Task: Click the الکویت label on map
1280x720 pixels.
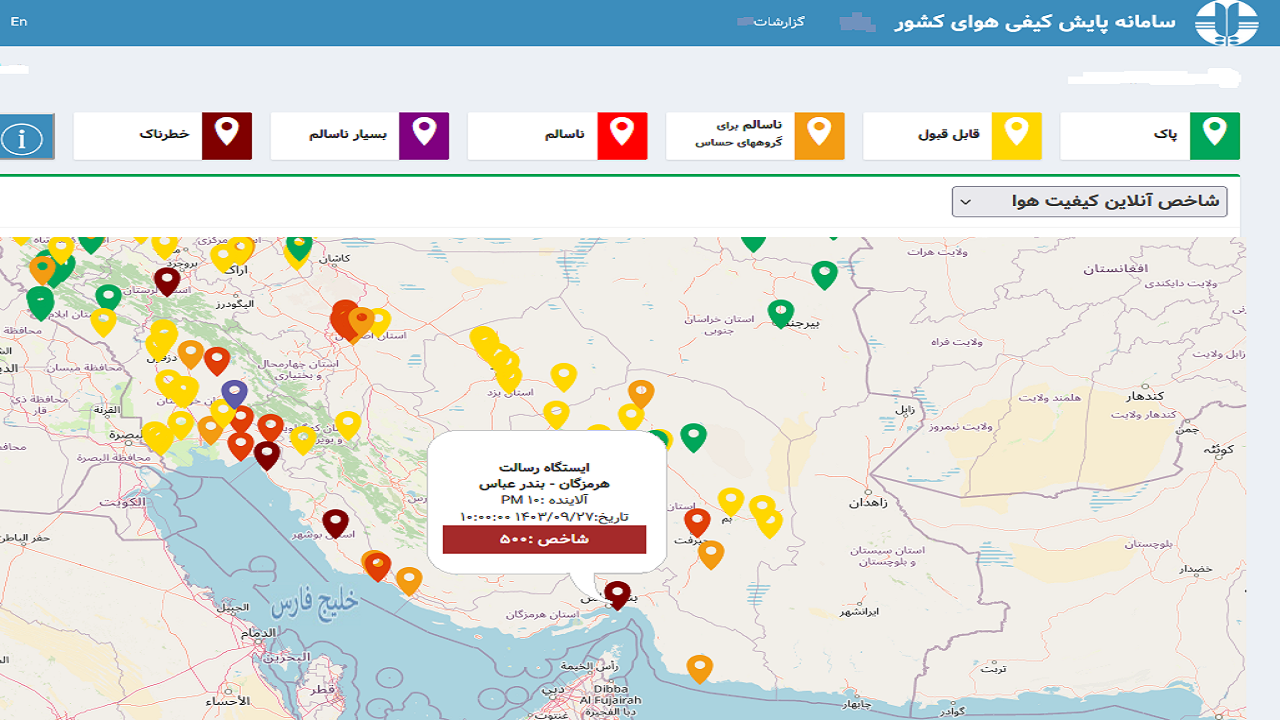Action: click(123, 502)
